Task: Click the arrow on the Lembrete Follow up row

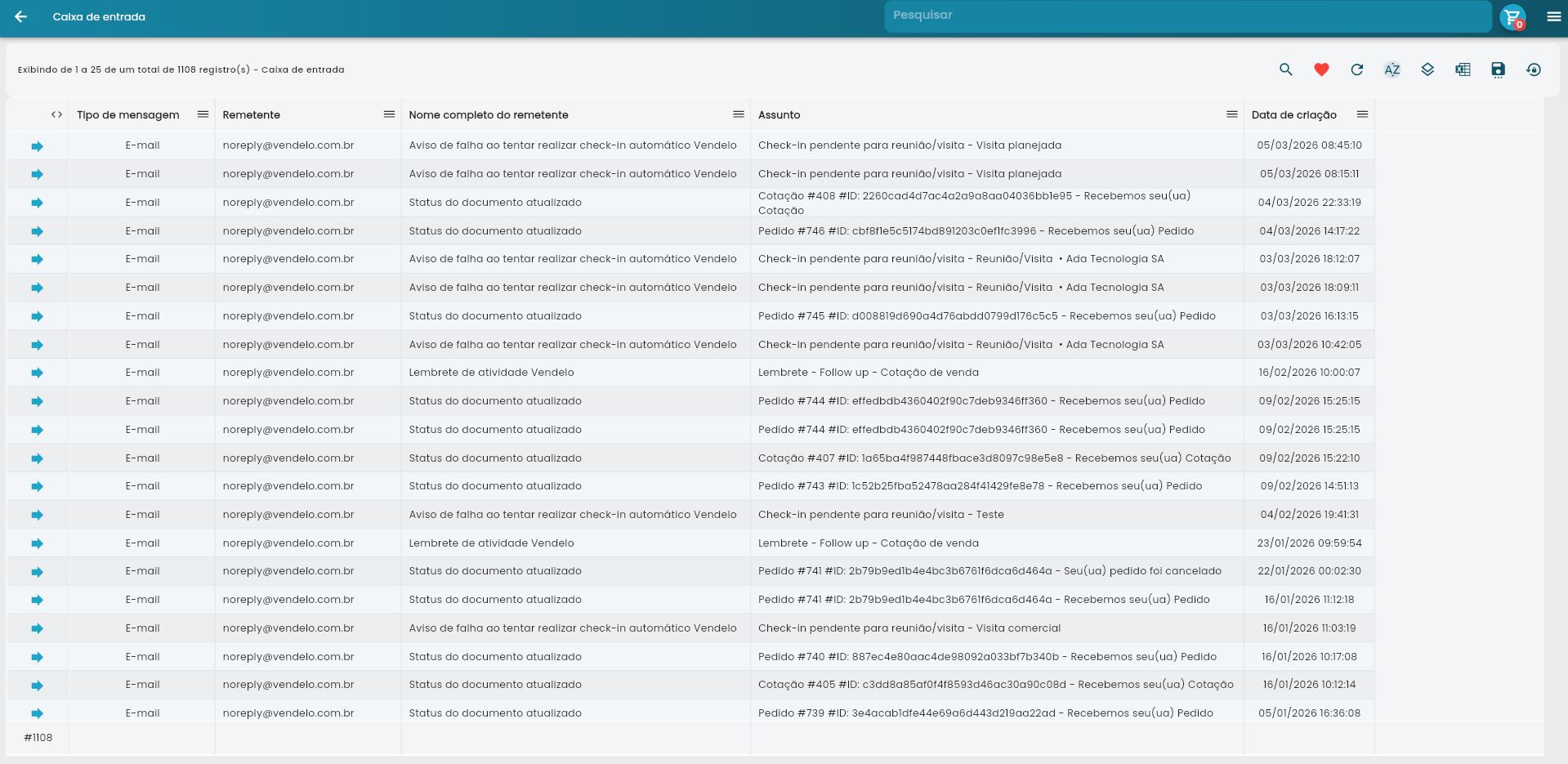Action: click(37, 372)
